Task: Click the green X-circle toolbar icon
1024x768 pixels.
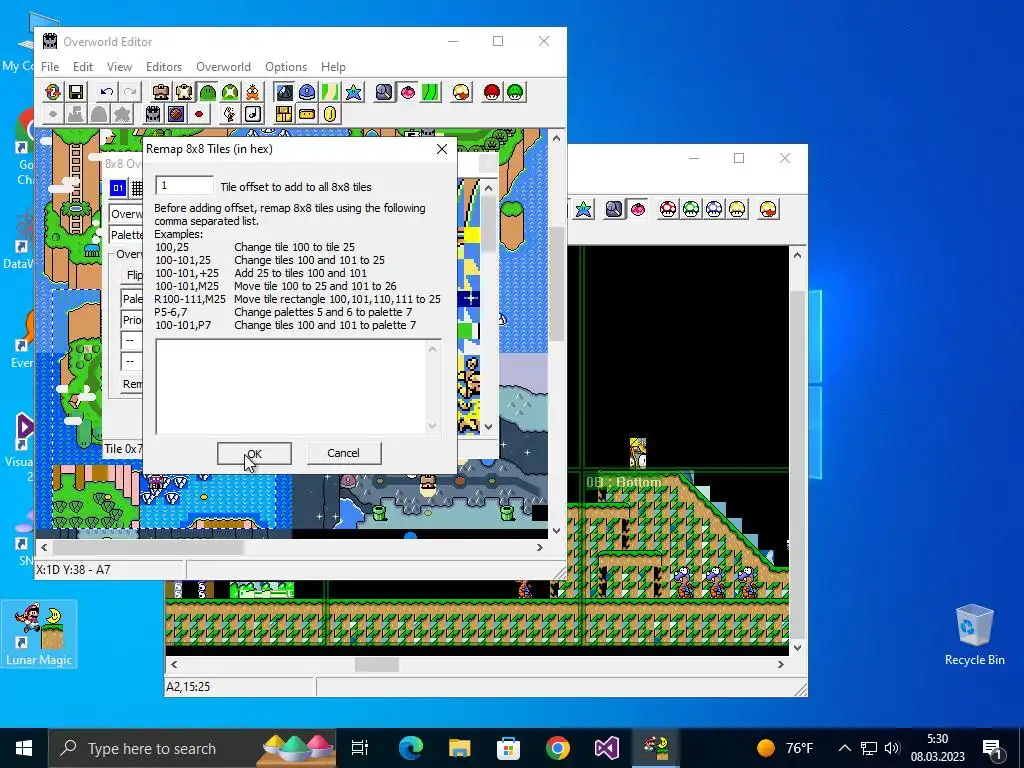Action: pos(230,92)
